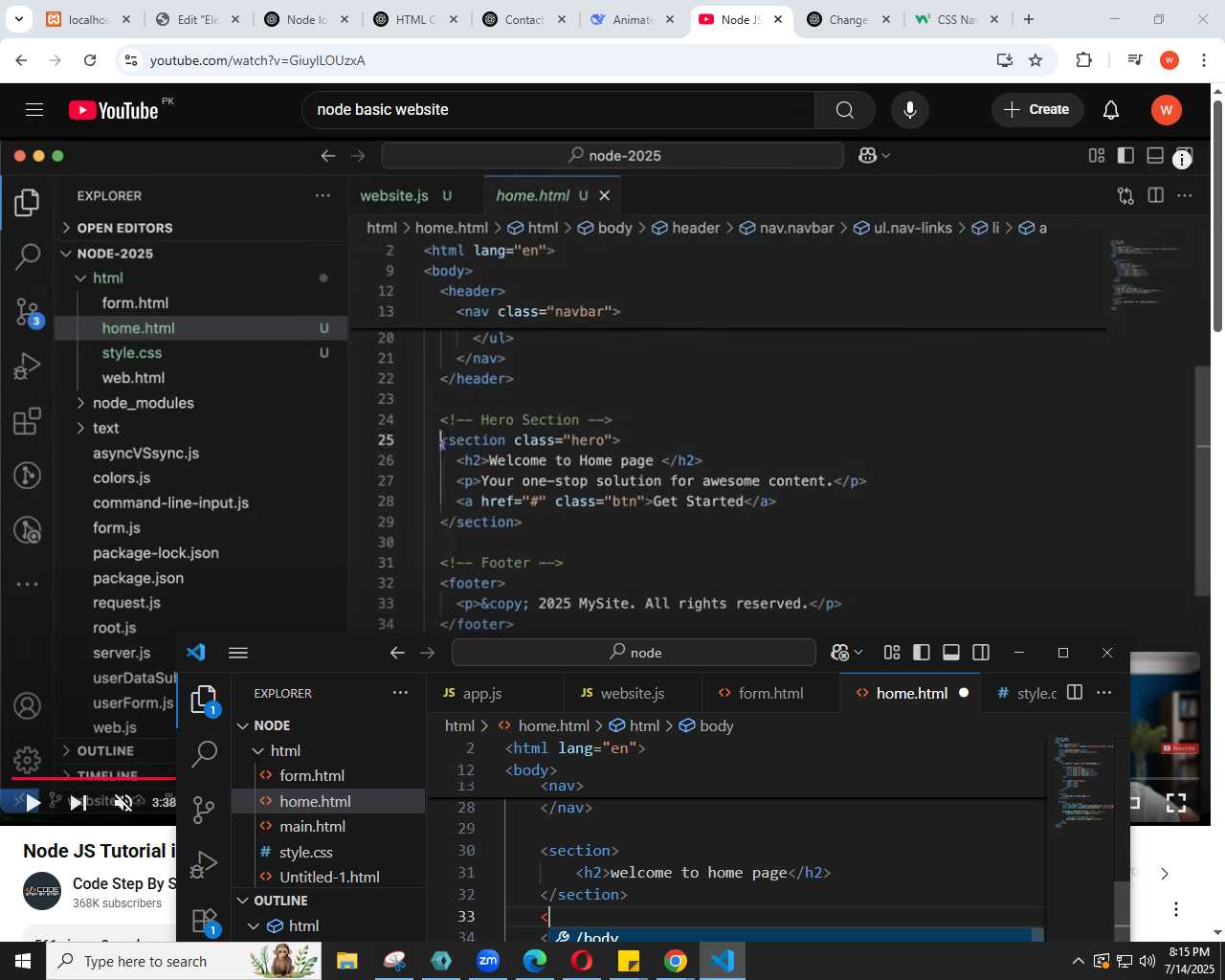Click the next chevron beside the video info
1225x980 pixels.
click(x=1165, y=873)
